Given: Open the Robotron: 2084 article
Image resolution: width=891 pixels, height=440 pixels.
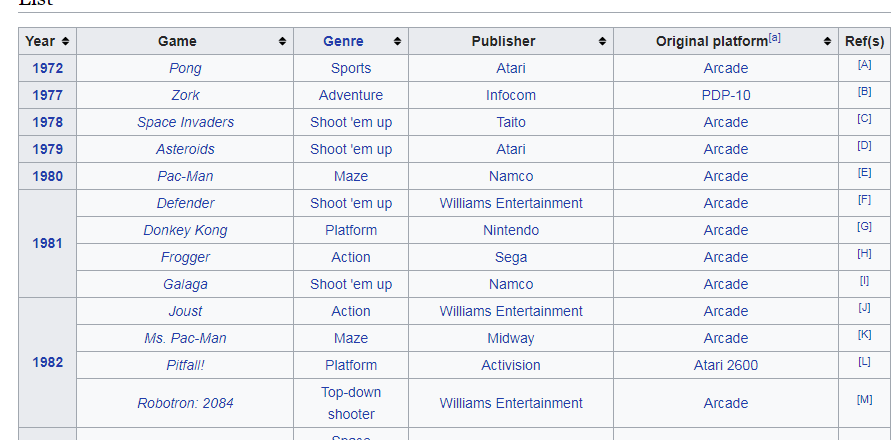Looking at the screenshot, I should coord(185,403).
